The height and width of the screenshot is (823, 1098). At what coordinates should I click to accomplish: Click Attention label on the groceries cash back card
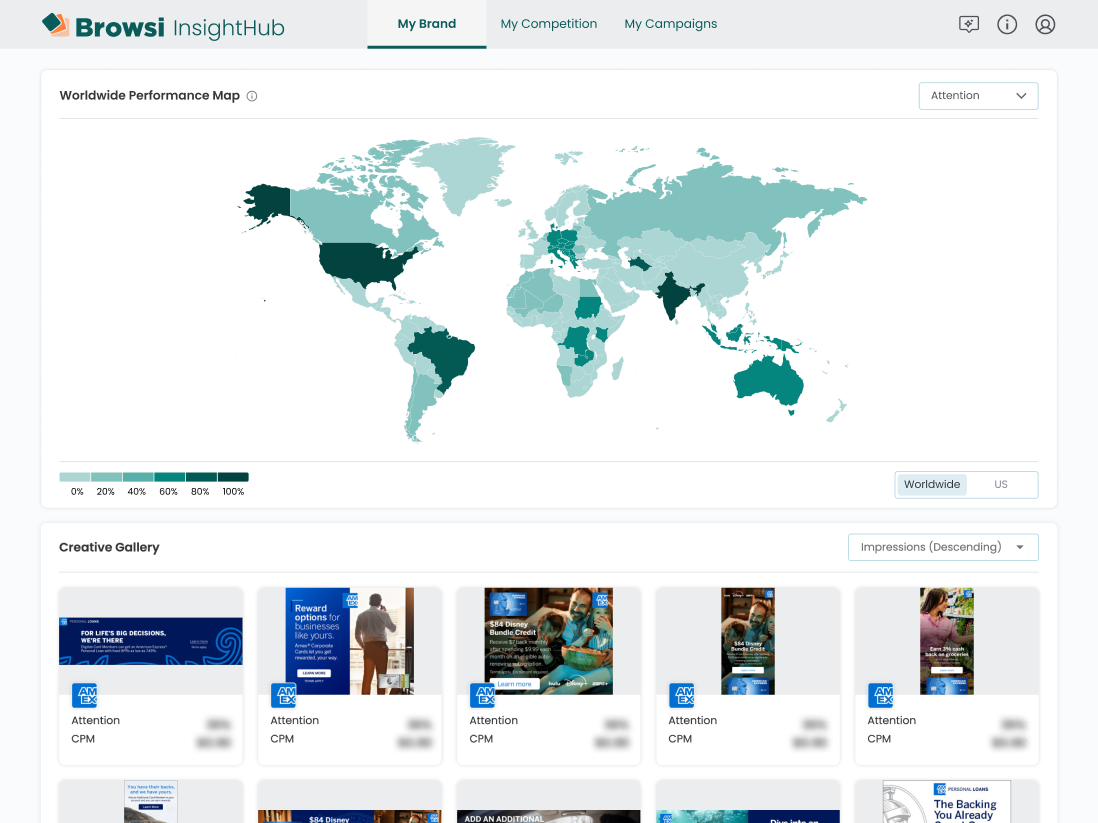[891, 720]
